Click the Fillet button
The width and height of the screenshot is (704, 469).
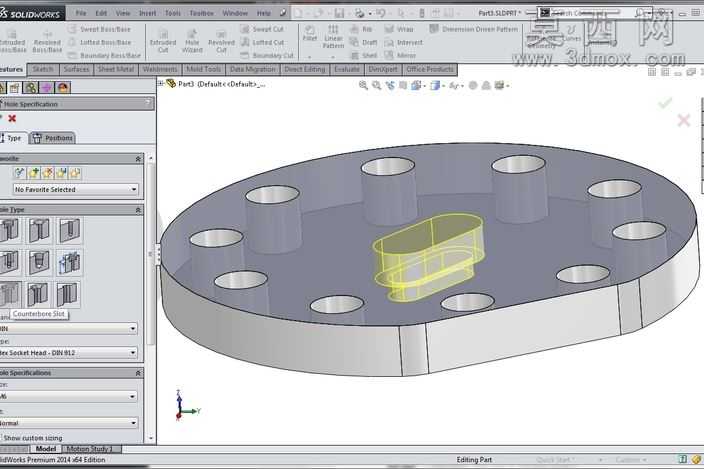point(310,33)
